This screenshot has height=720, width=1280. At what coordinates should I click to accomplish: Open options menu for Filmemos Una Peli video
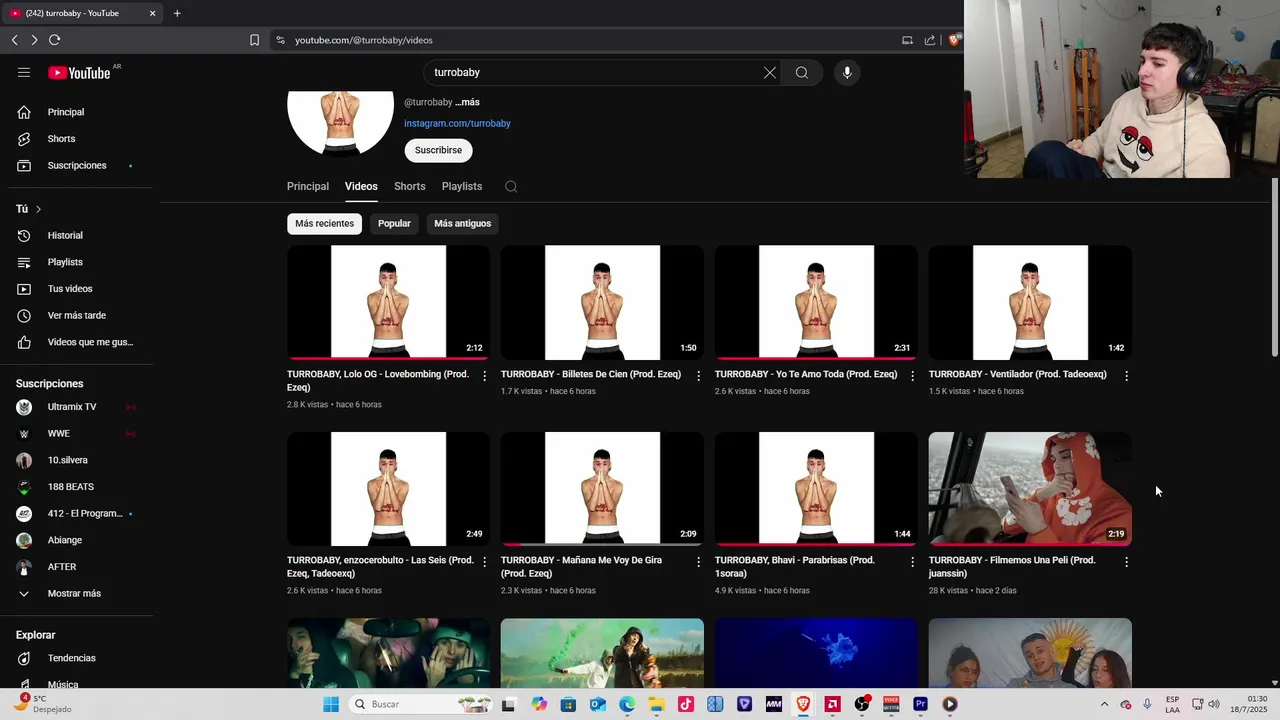[1126, 562]
